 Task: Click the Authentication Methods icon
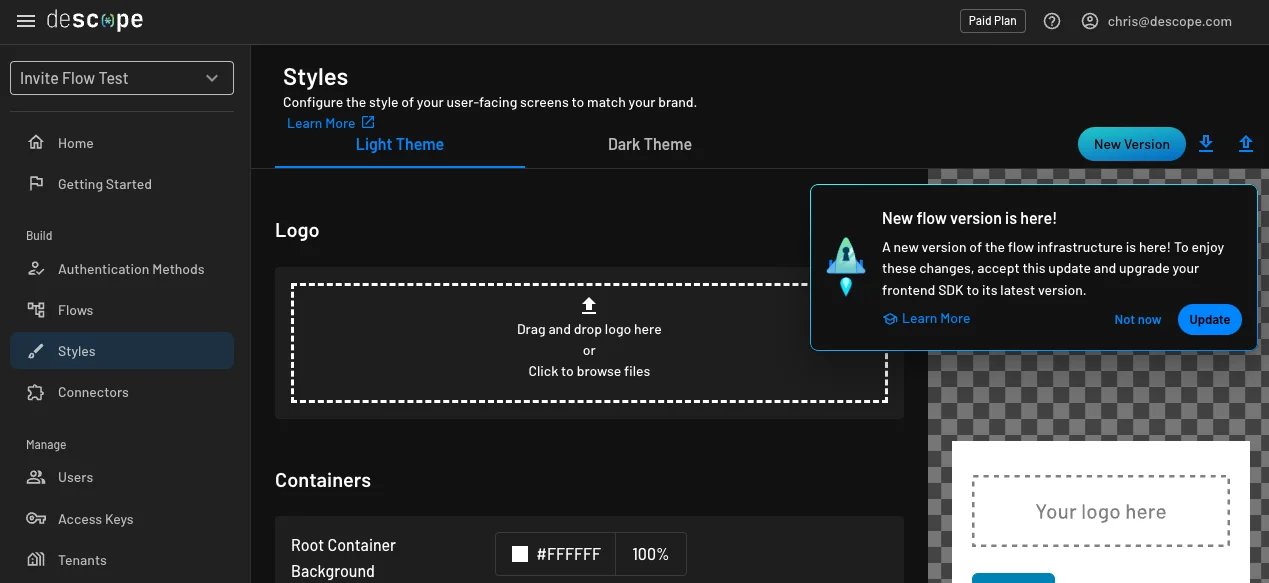[36, 269]
